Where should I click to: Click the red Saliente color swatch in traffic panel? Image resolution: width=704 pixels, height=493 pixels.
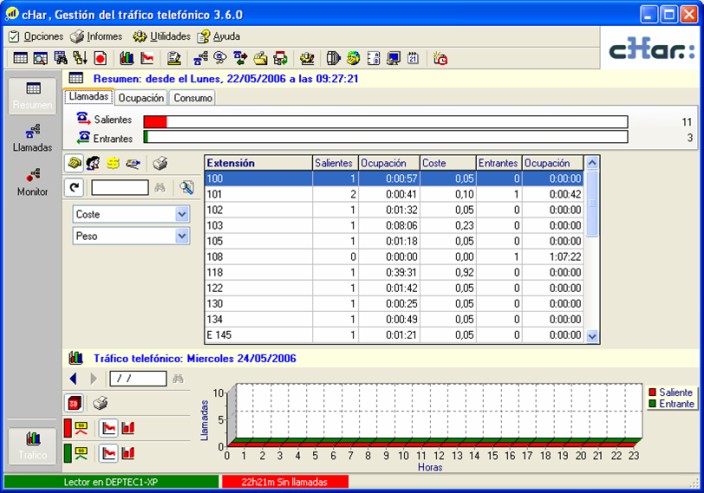click(x=67, y=428)
